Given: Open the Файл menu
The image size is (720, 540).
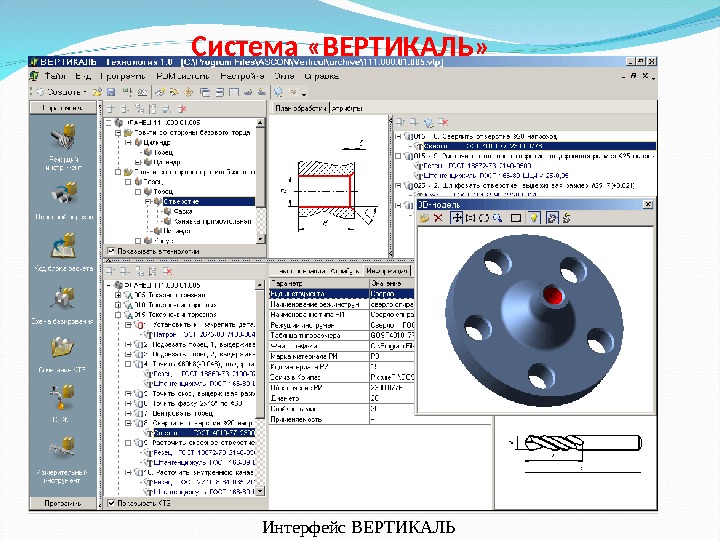Looking at the screenshot, I should (55, 76).
